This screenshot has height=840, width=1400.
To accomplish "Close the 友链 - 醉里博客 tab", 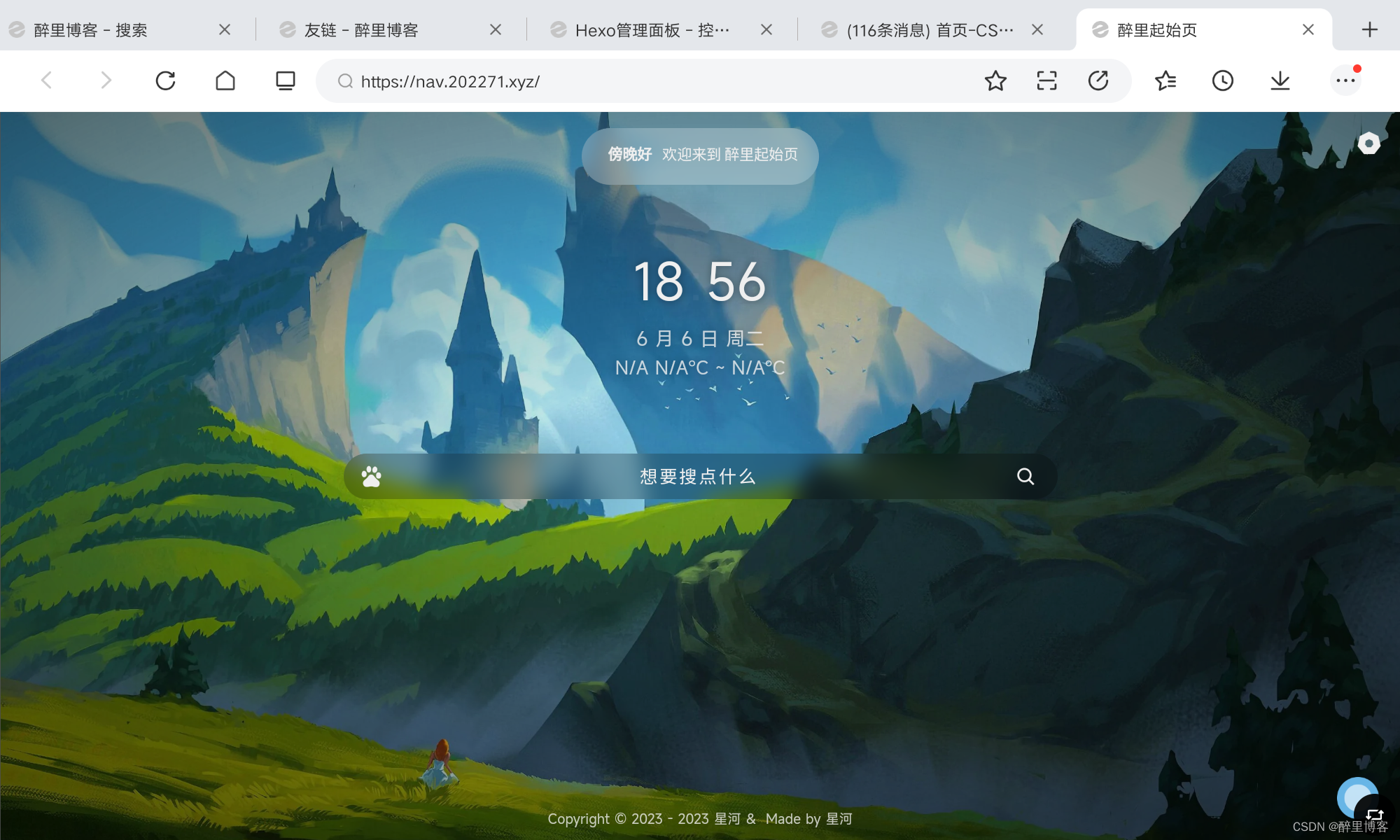I will click(x=496, y=29).
